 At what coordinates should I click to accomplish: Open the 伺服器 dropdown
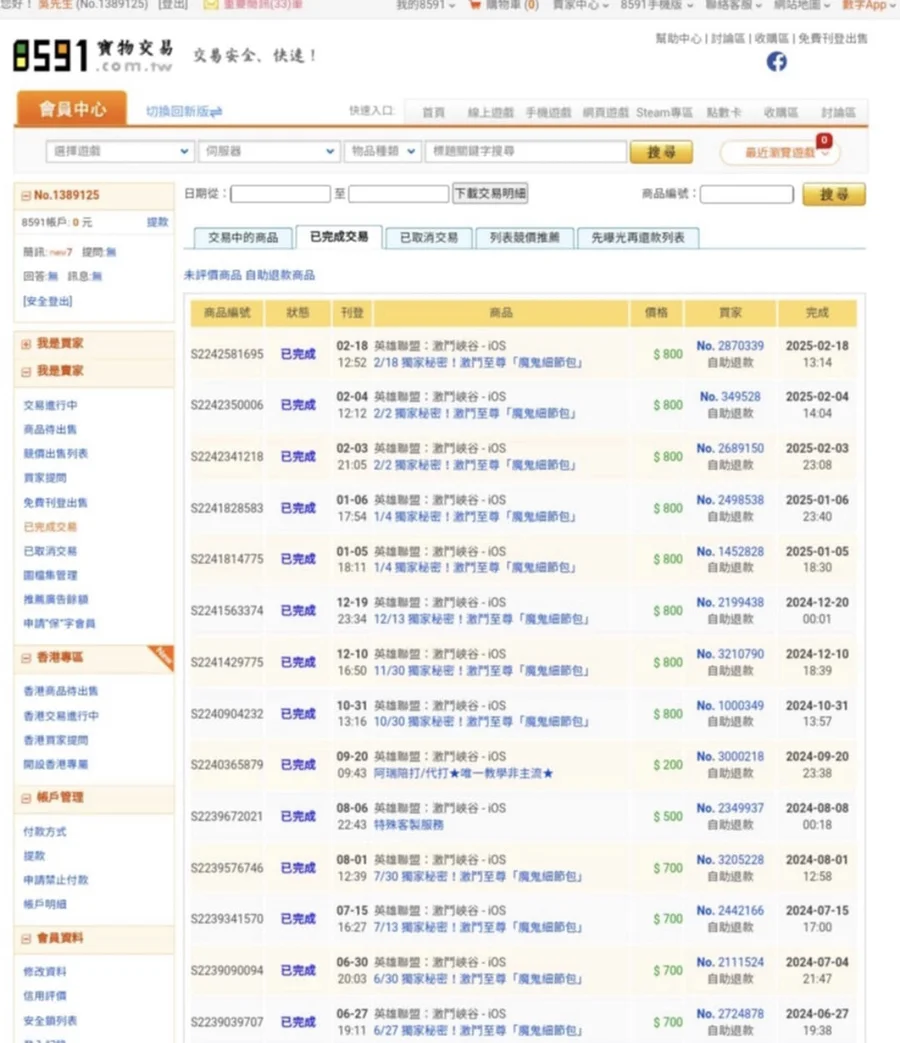click(x=268, y=151)
